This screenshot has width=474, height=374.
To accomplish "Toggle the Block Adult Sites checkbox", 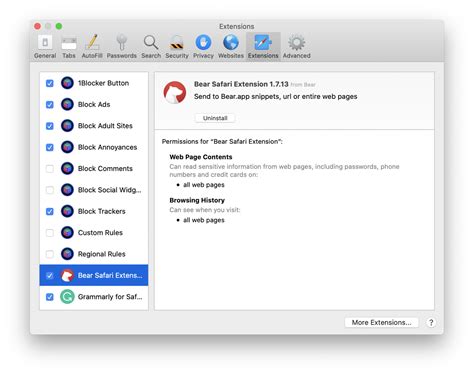I will coord(50,126).
